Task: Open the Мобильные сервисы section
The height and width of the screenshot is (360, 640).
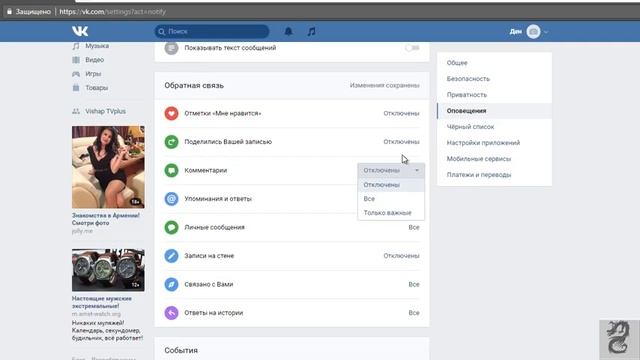Action: pos(494,159)
